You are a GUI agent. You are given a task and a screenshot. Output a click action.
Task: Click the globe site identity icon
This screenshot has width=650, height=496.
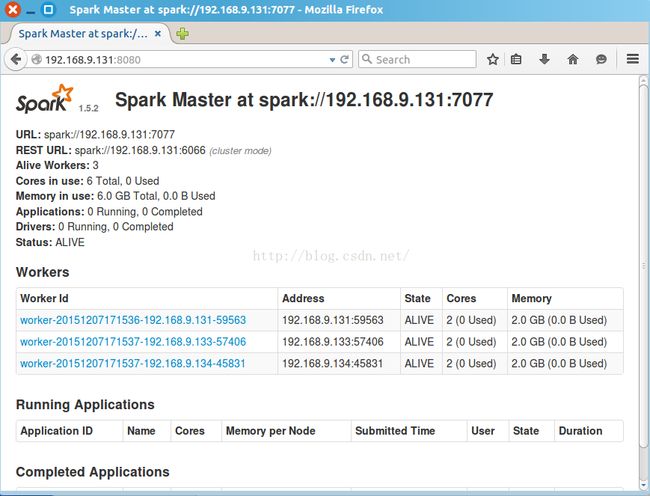[36, 60]
